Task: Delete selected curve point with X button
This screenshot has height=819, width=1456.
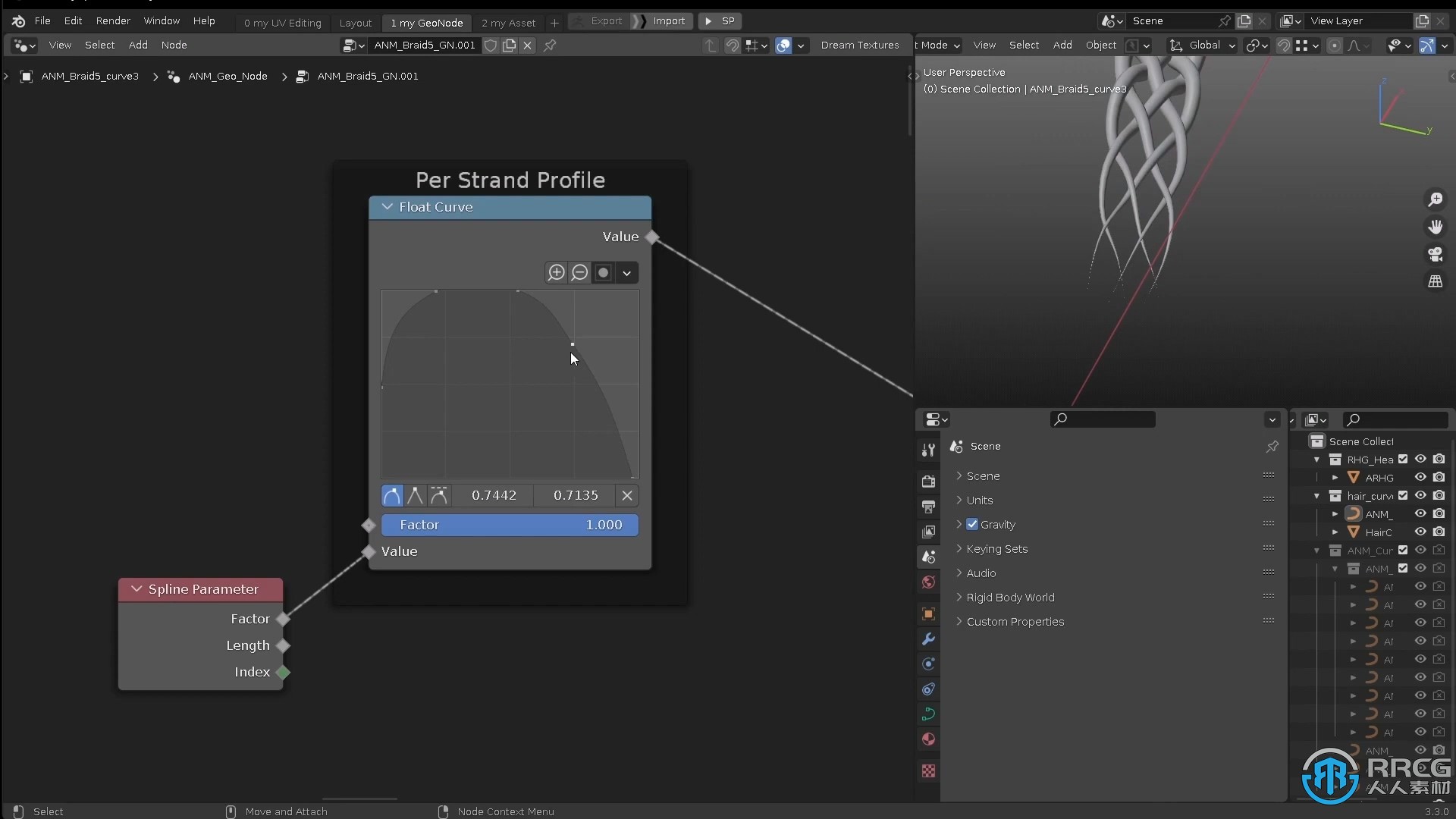Action: click(x=627, y=495)
